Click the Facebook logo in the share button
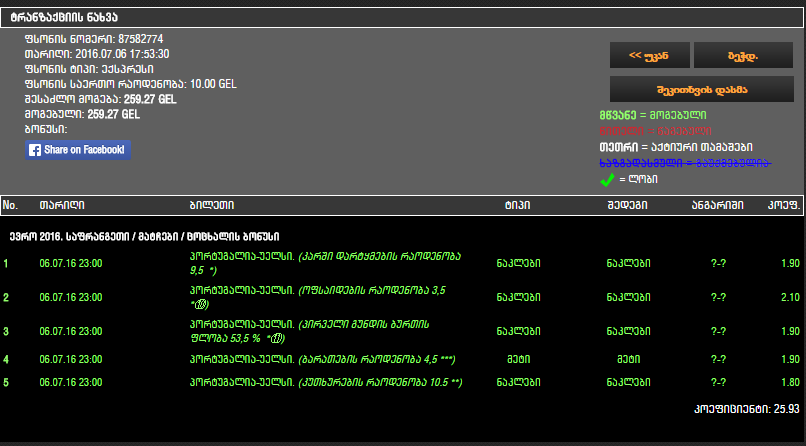This screenshot has width=806, height=446. tap(35, 150)
